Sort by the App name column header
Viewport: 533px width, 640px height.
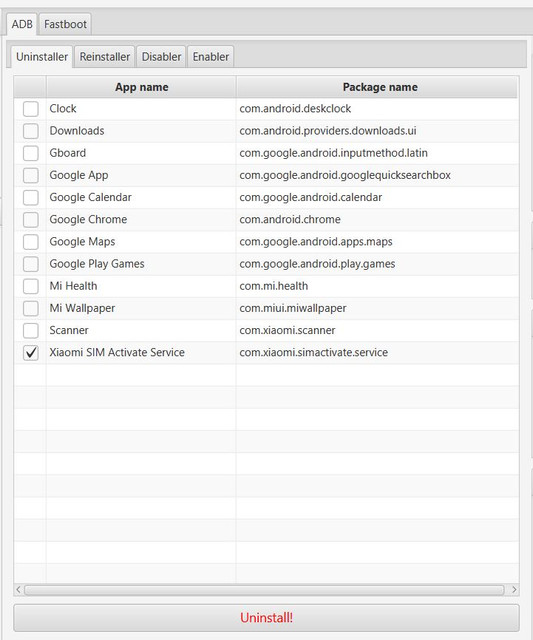tap(141, 87)
